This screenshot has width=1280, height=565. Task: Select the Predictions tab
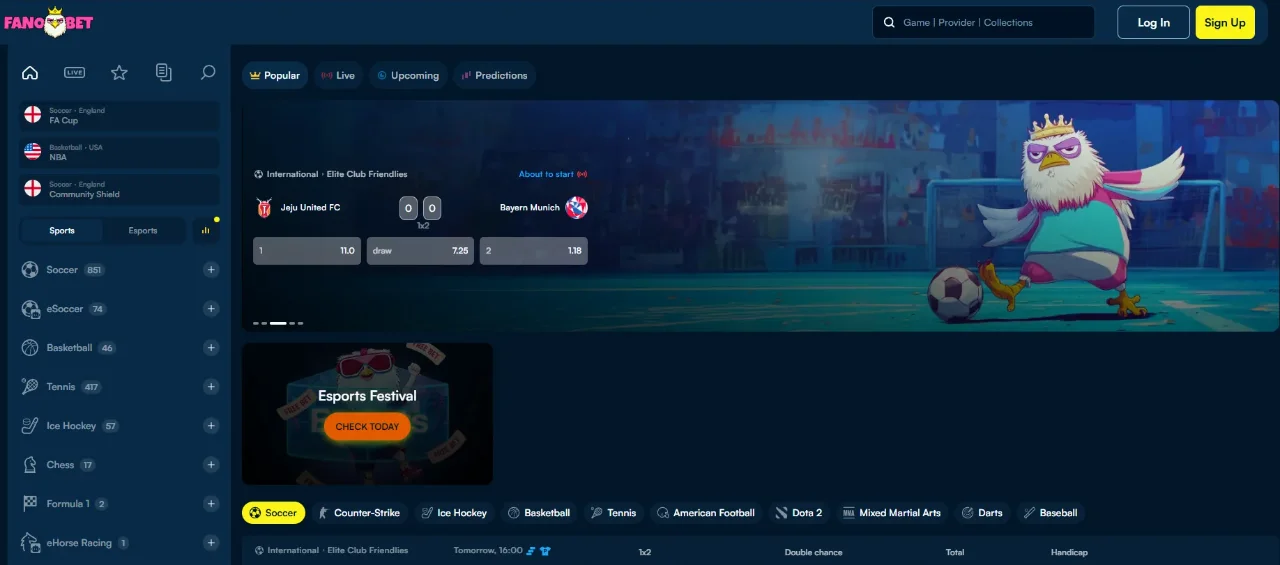tap(494, 75)
